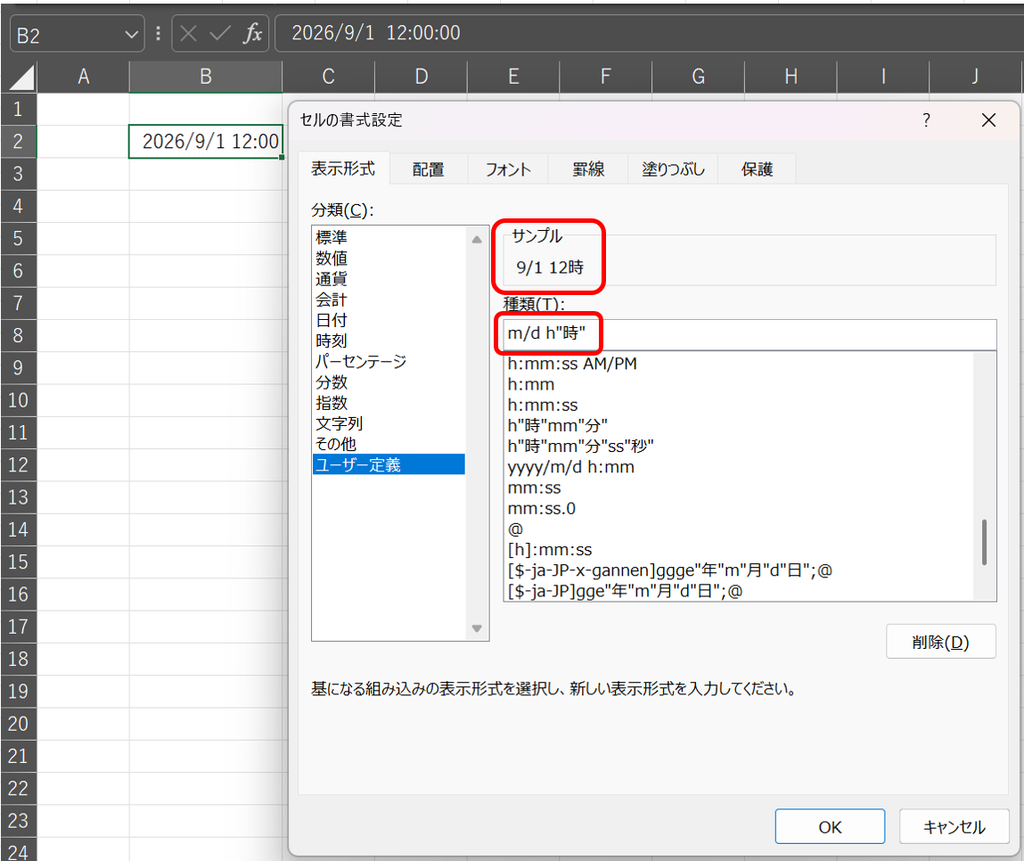Select その他 category
The image size is (1024, 861).
click(389, 444)
